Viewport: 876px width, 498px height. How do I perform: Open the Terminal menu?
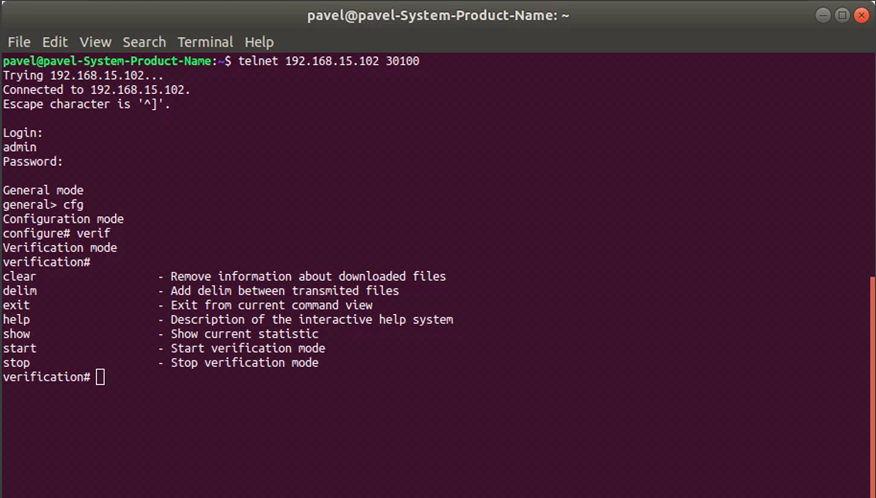205,42
